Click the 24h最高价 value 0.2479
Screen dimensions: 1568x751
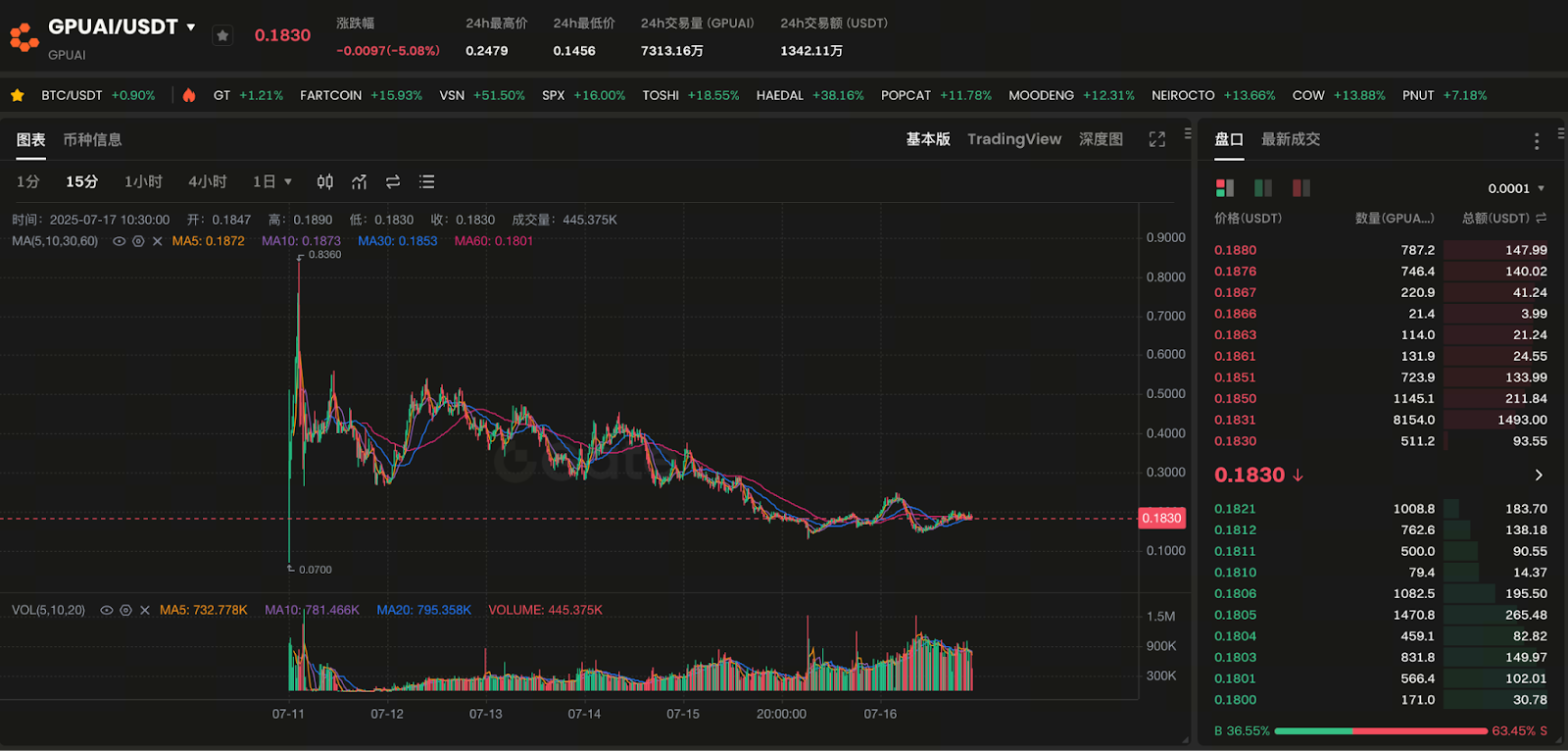pyautogui.click(x=487, y=51)
